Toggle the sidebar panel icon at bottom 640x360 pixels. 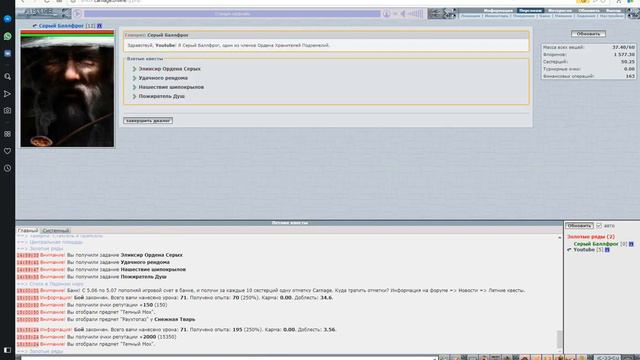point(7,350)
